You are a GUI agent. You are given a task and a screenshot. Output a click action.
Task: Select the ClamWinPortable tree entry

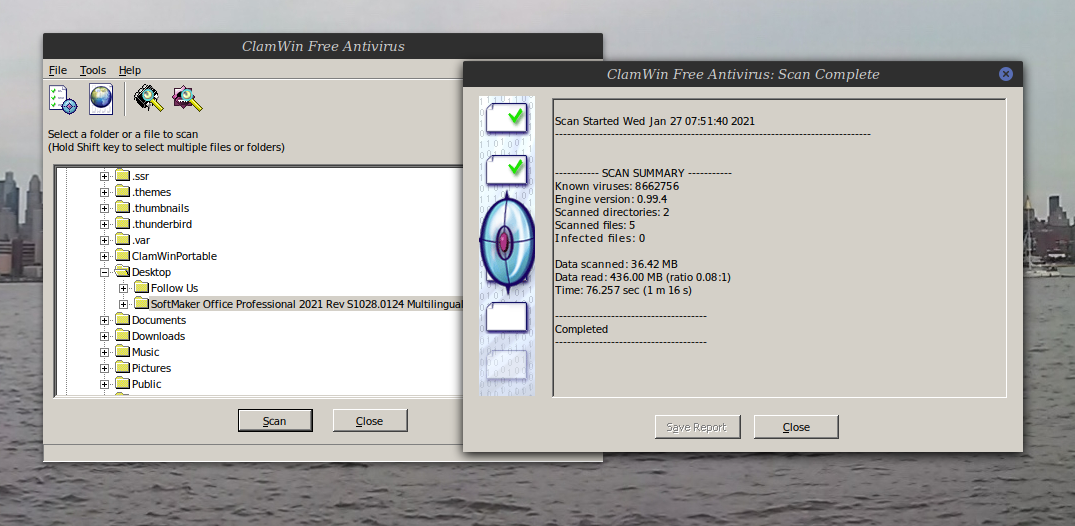click(174, 256)
